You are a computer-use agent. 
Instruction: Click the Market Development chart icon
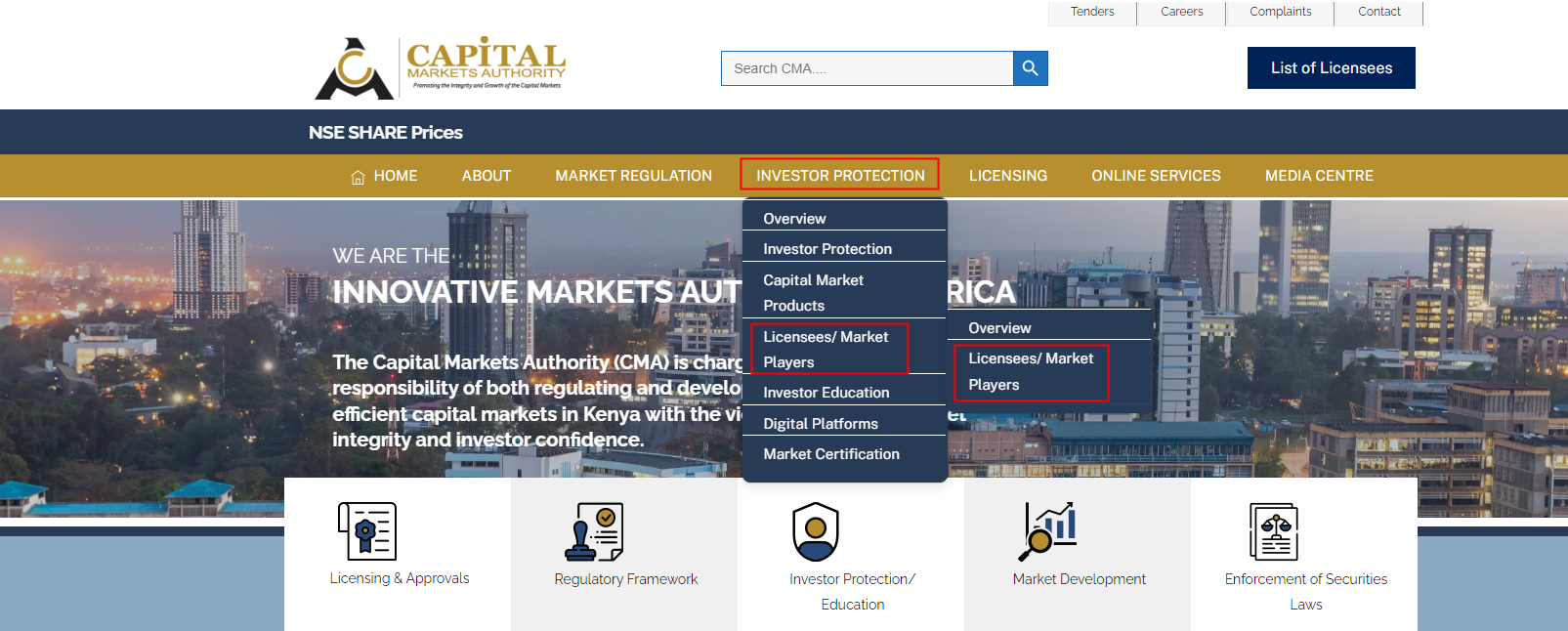tap(1047, 531)
